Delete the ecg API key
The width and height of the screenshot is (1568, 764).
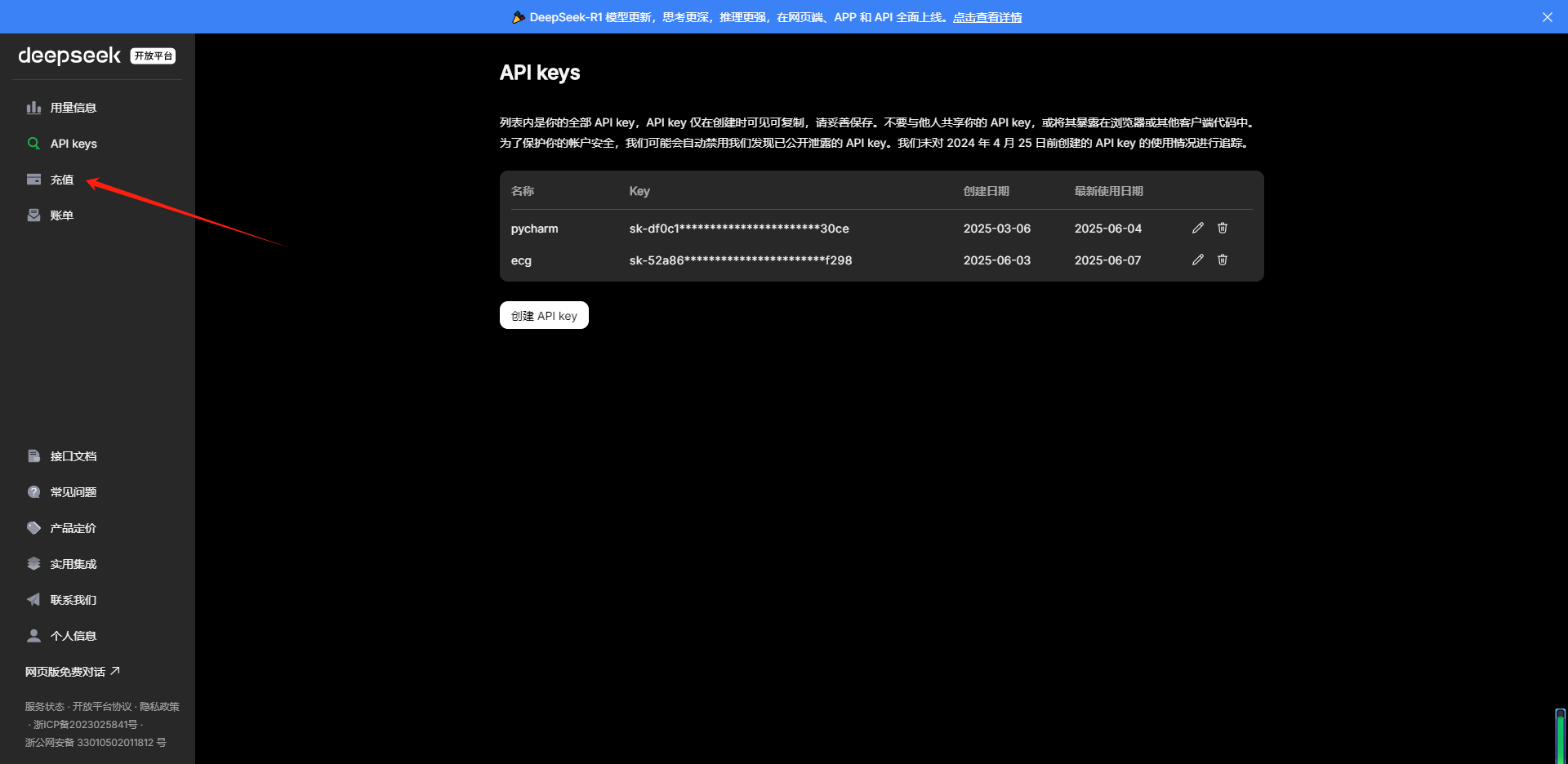pyautogui.click(x=1223, y=260)
